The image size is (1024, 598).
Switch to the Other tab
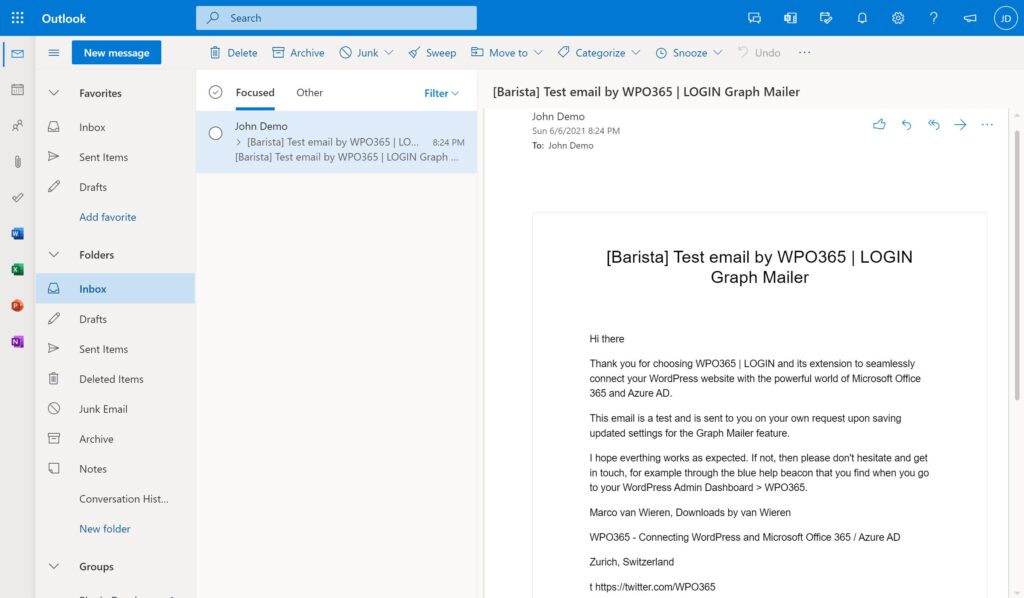click(310, 92)
